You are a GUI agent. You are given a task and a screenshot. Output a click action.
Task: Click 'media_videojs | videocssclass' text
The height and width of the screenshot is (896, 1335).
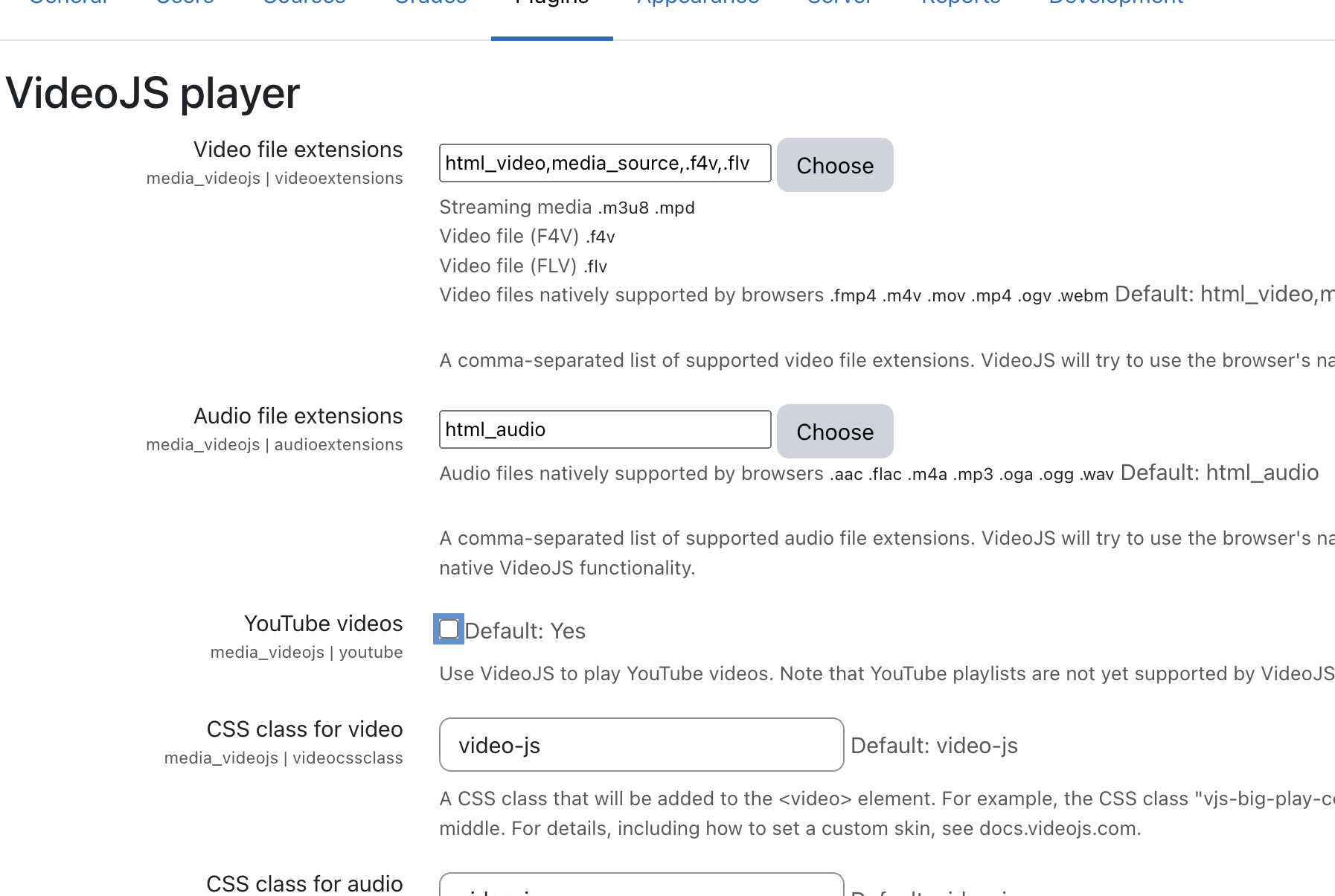pos(284,758)
